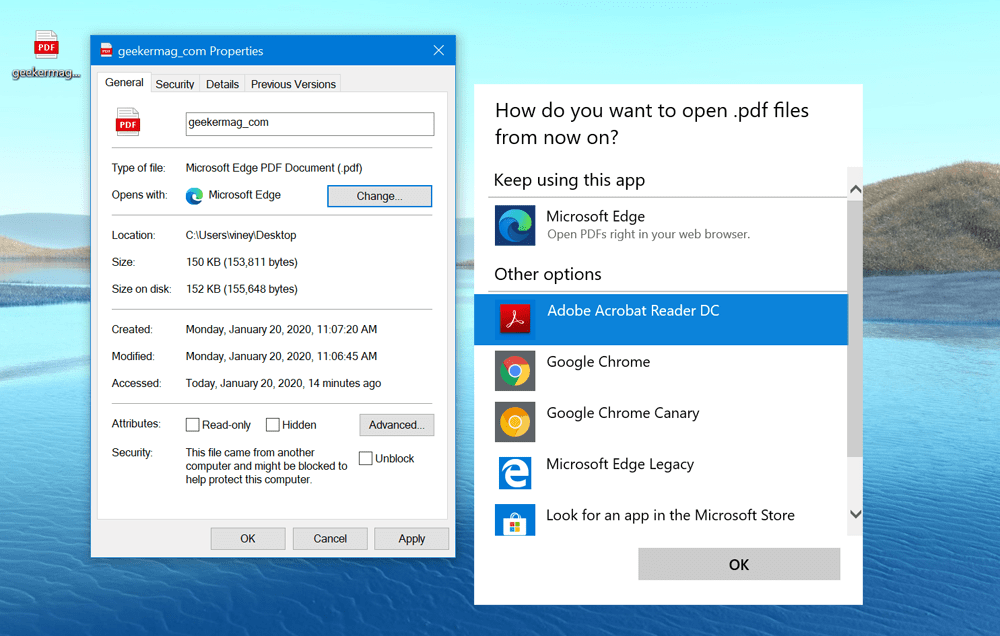The width and height of the screenshot is (1000, 636).
Task: Click "Look for an app in the Microsoft Store"
Action: pos(670,515)
